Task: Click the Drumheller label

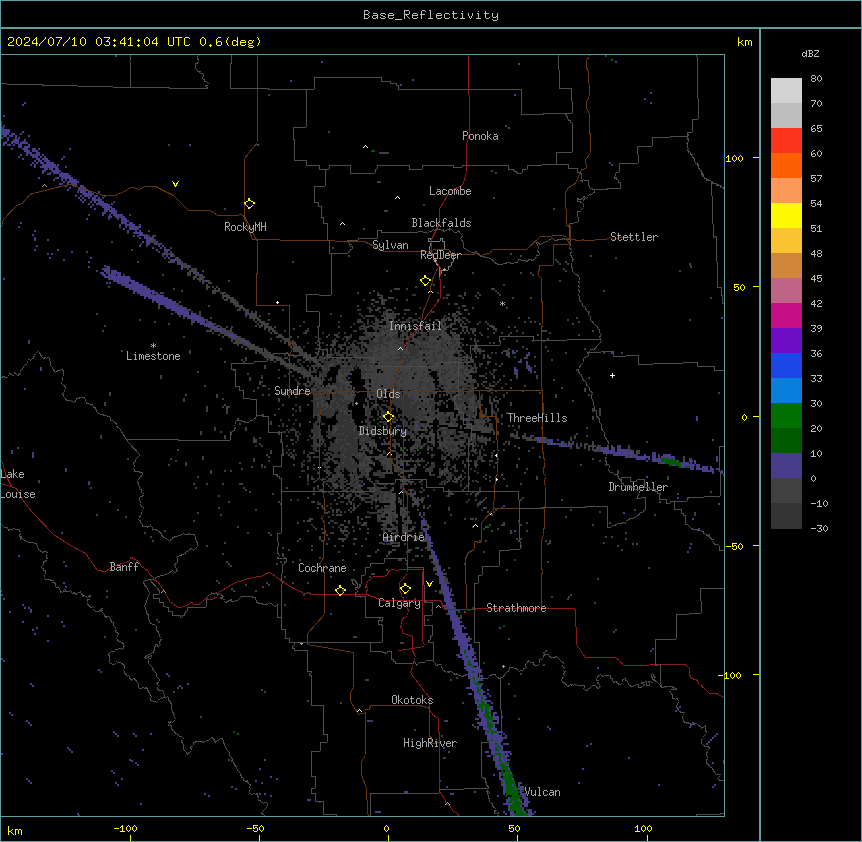Action: pyautogui.click(x=638, y=487)
